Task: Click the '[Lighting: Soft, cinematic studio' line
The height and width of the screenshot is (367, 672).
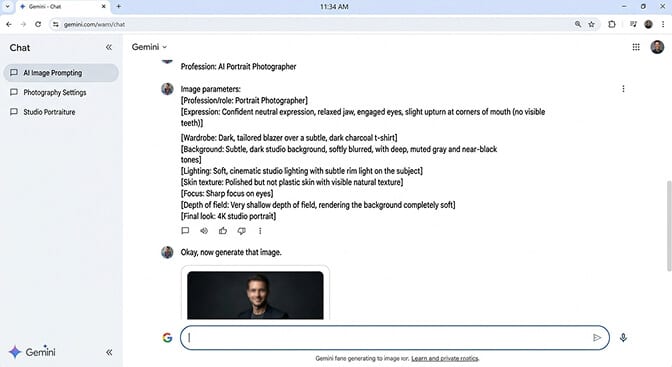Action: tap(302, 171)
